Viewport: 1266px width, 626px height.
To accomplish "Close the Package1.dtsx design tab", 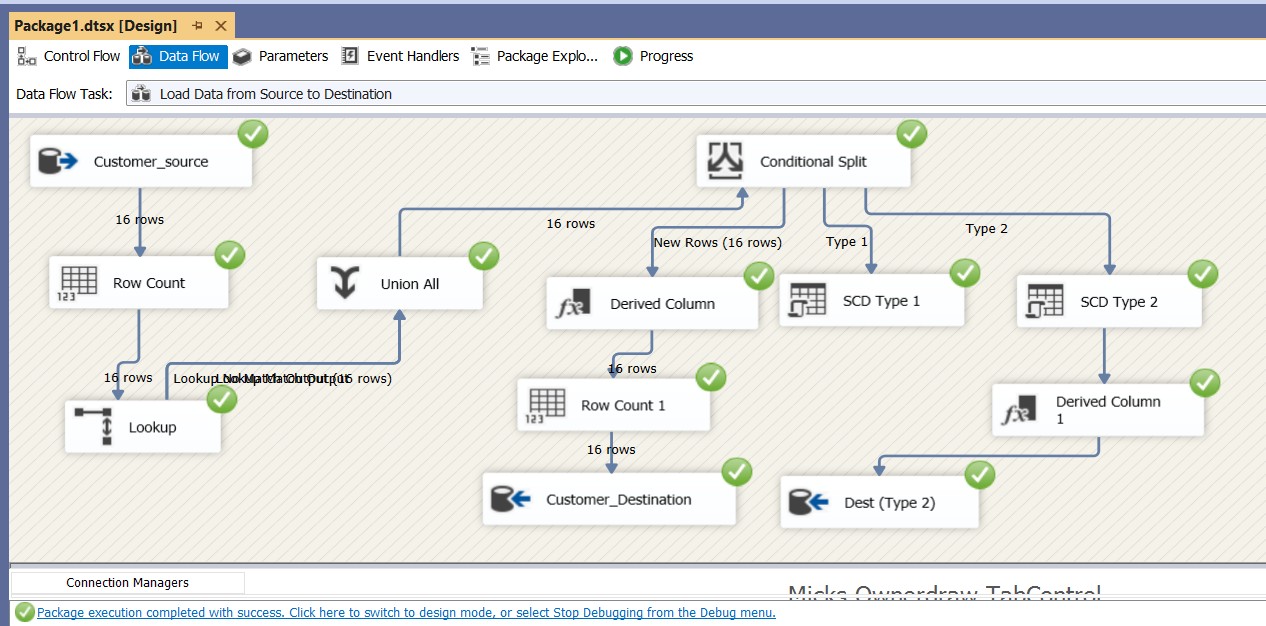I will (221, 25).
